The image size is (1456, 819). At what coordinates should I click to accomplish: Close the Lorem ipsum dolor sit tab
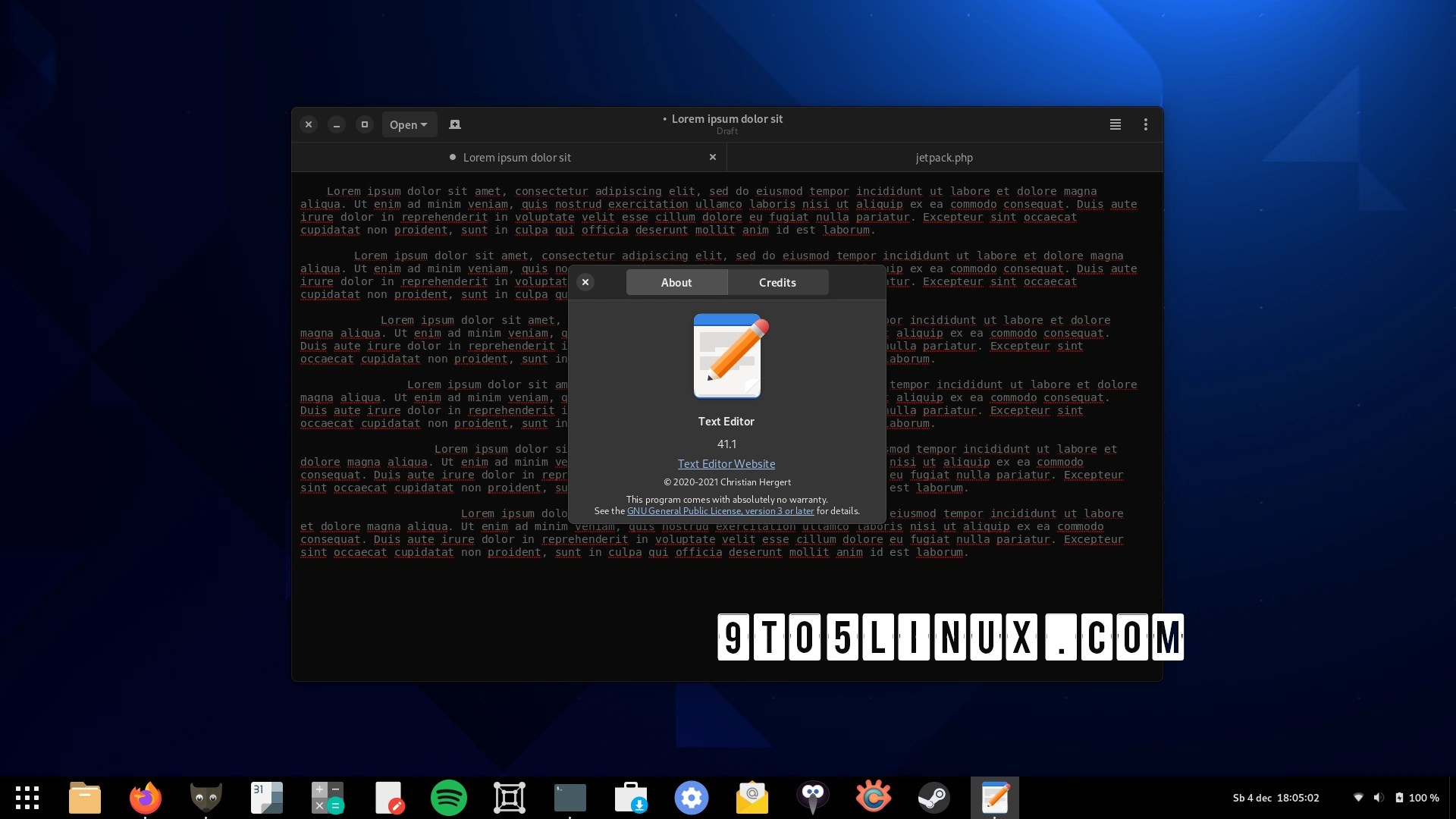[x=712, y=157]
